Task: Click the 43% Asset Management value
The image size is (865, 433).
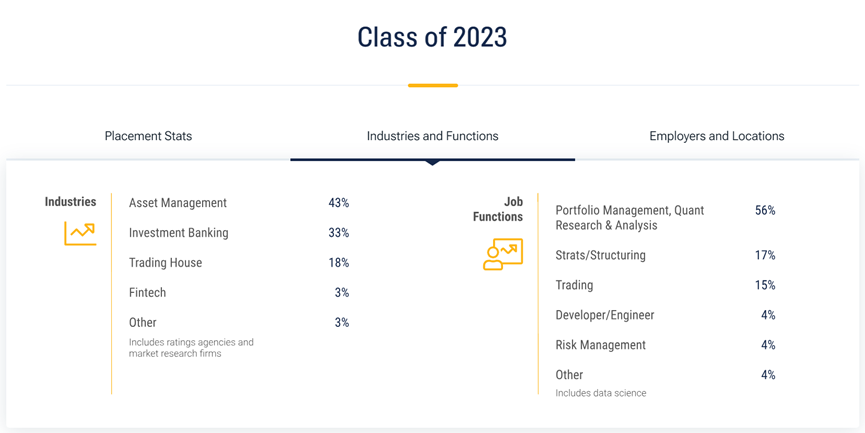Action: [339, 203]
